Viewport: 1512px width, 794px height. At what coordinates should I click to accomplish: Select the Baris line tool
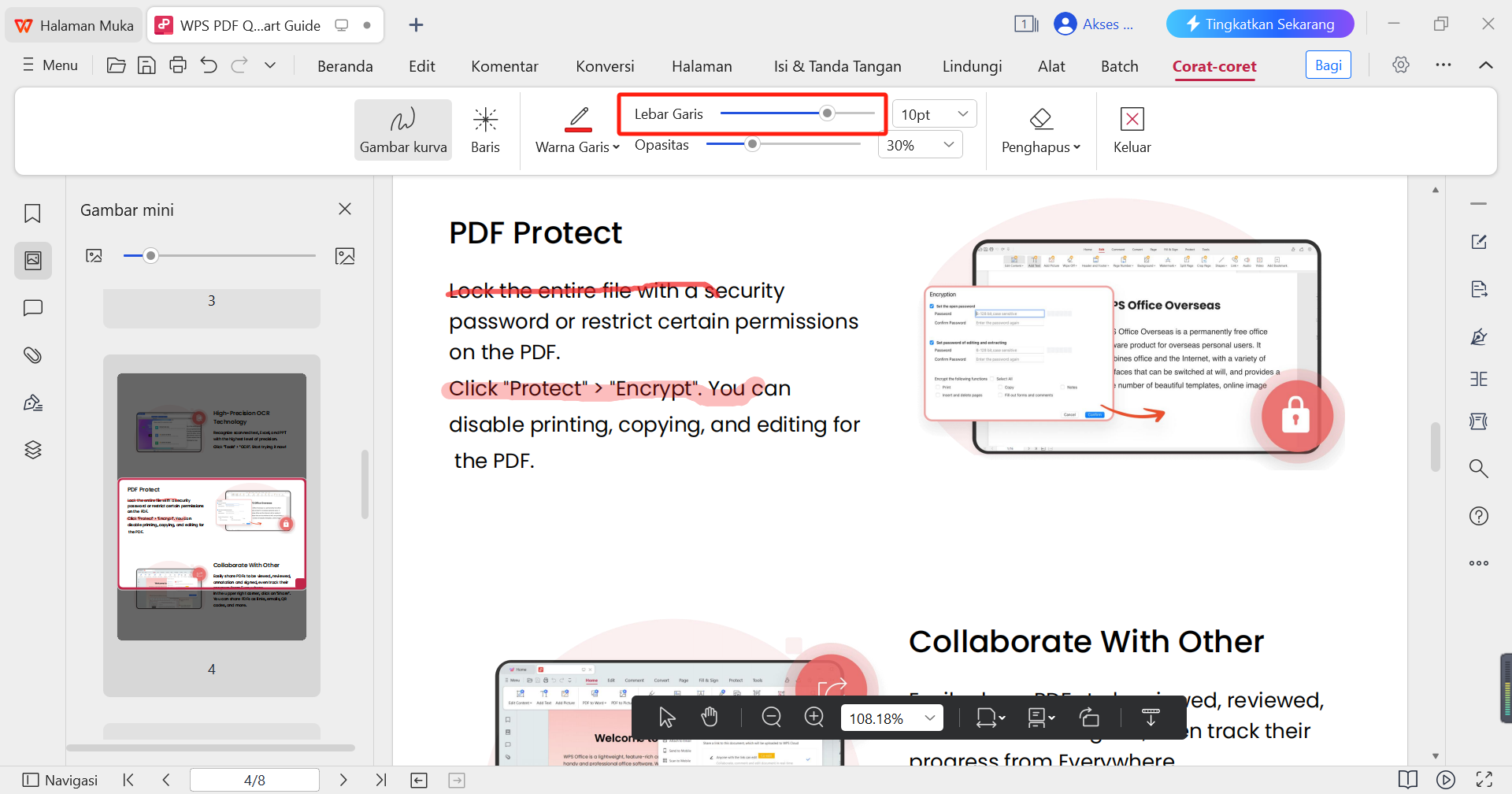(485, 128)
